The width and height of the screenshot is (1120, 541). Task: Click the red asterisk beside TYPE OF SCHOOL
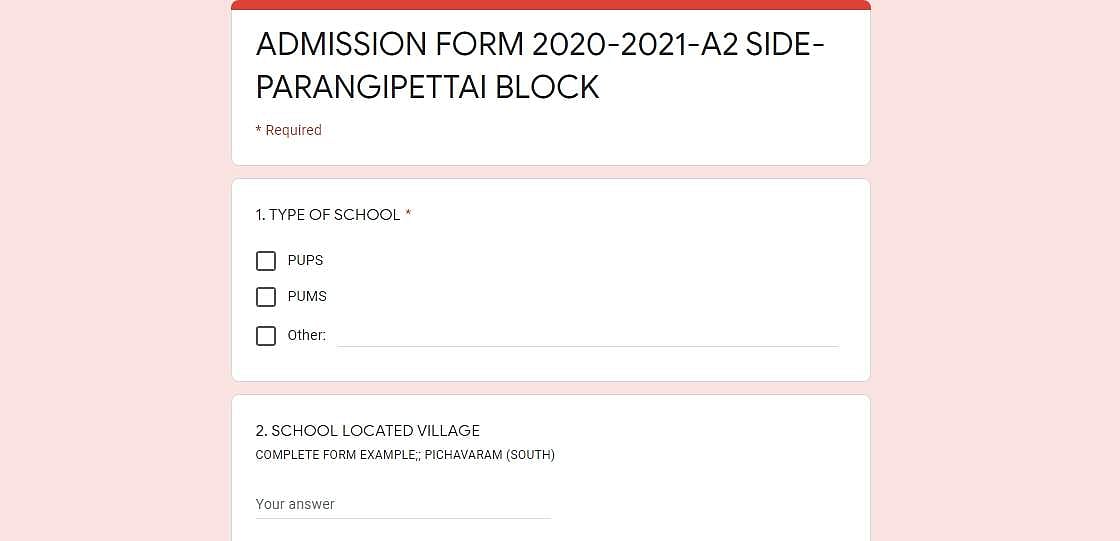(408, 215)
